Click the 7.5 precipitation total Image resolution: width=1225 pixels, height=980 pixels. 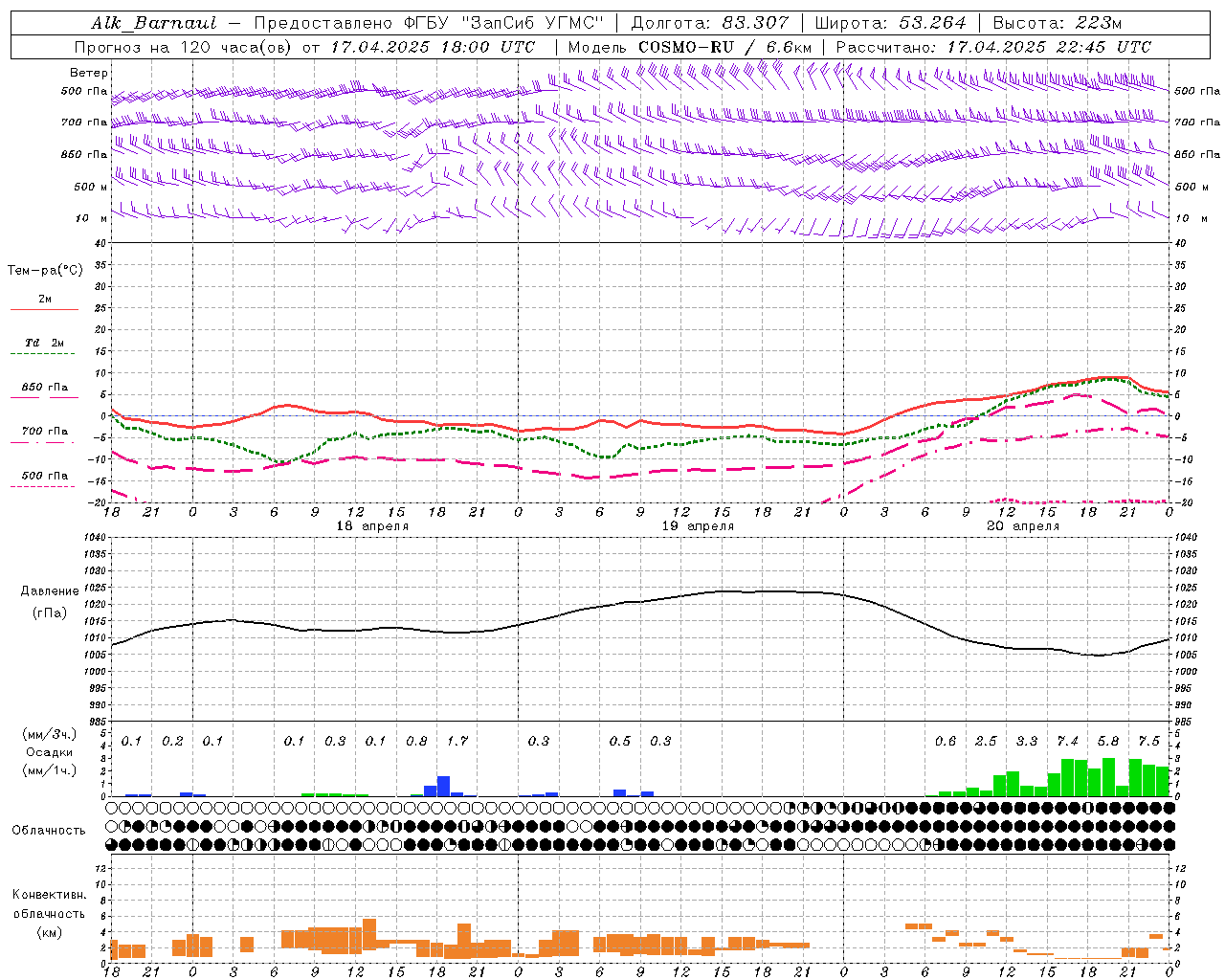[1149, 742]
